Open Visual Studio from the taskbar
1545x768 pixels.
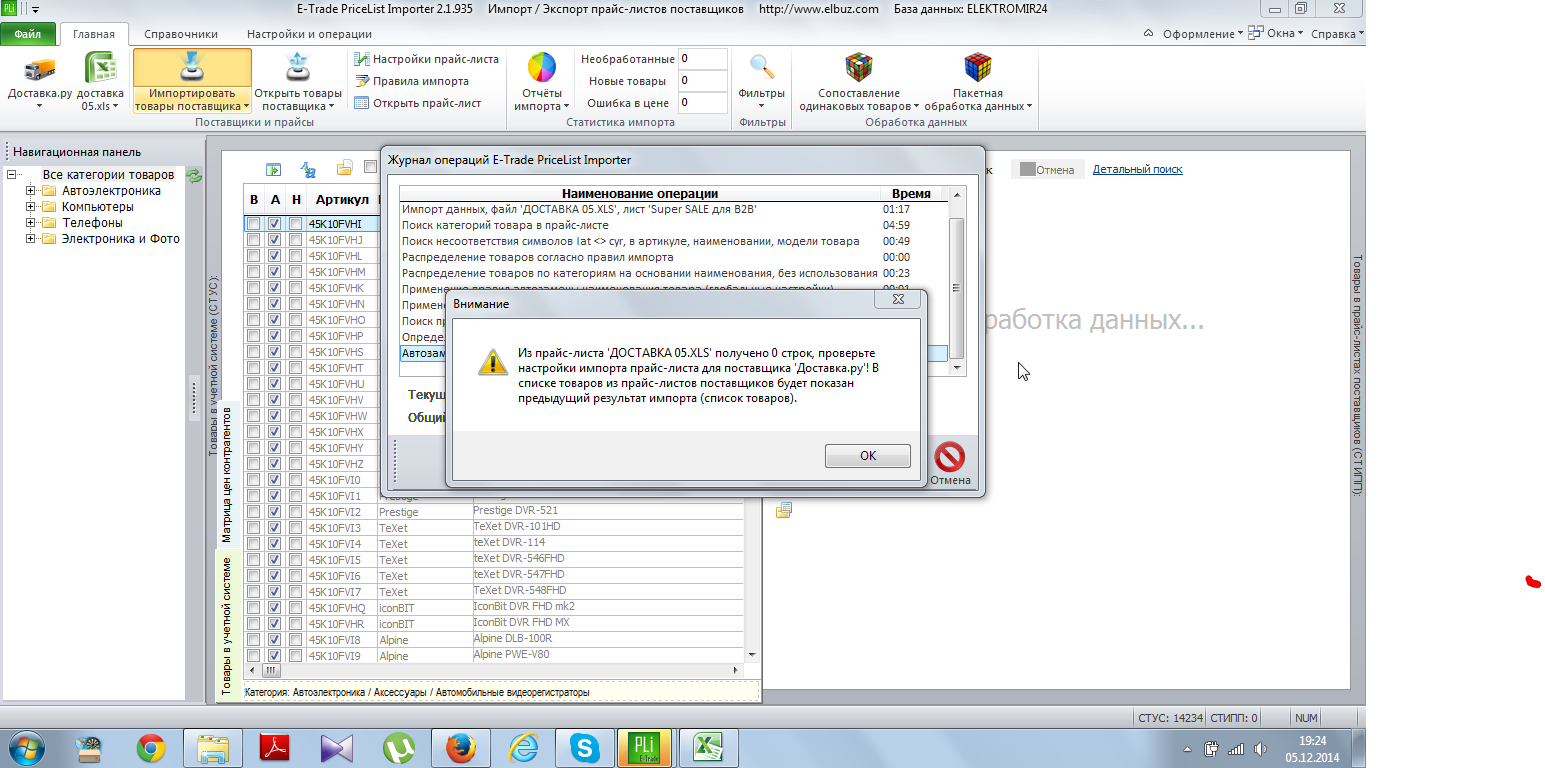336,747
